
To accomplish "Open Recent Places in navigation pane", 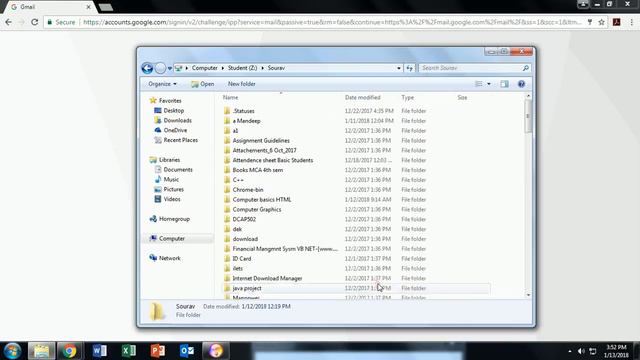I will point(176,140).
